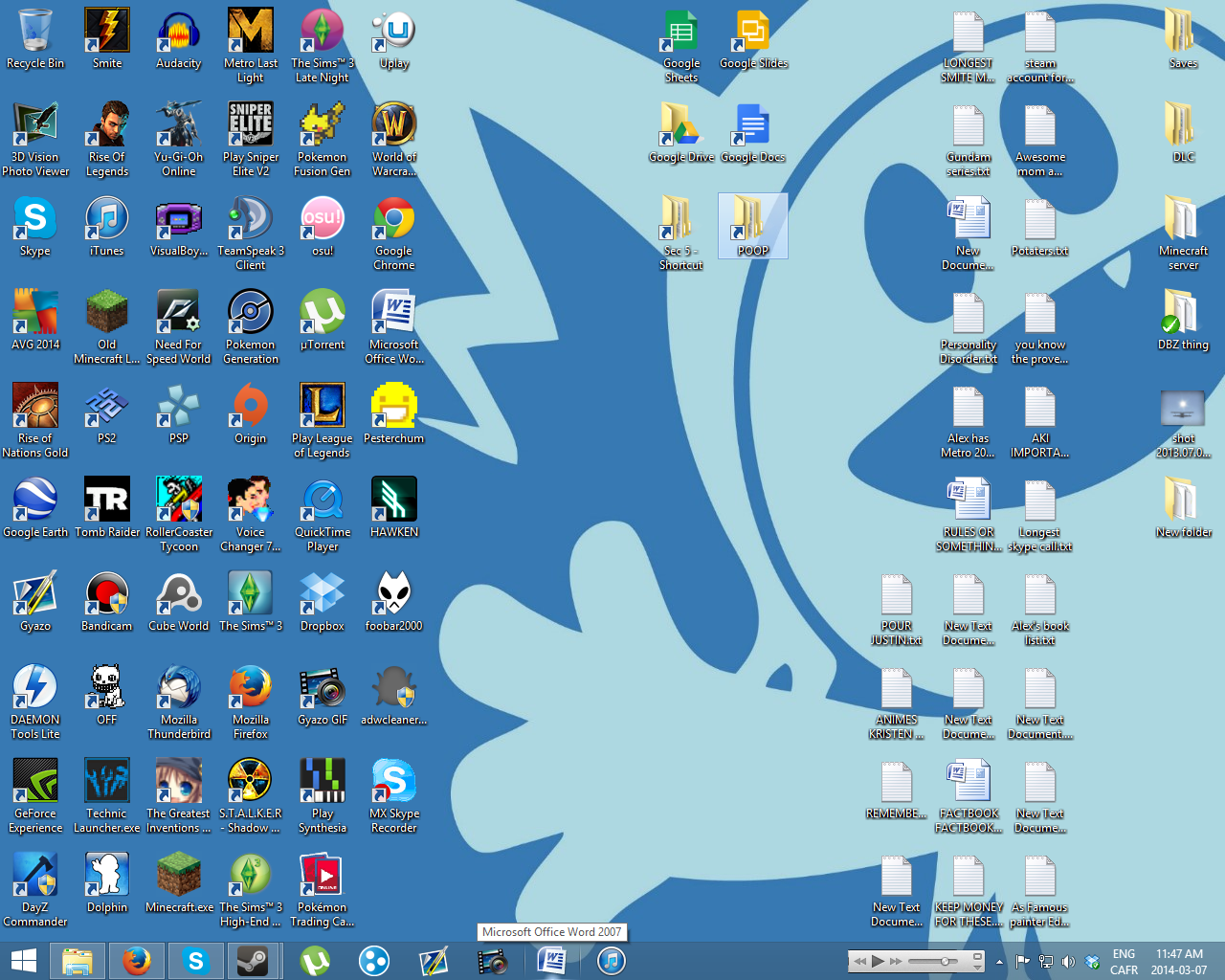Image resolution: width=1225 pixels, height=980 pixels.
Task: Select the POOP folder shortcut
Action: click(753, 227)
